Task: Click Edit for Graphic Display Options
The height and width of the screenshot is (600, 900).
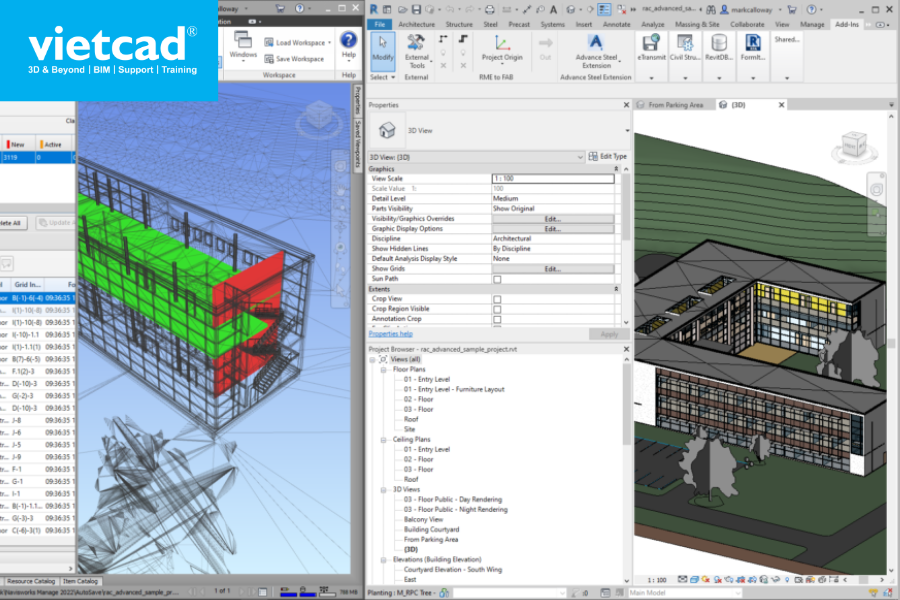Action: [553, 229]
